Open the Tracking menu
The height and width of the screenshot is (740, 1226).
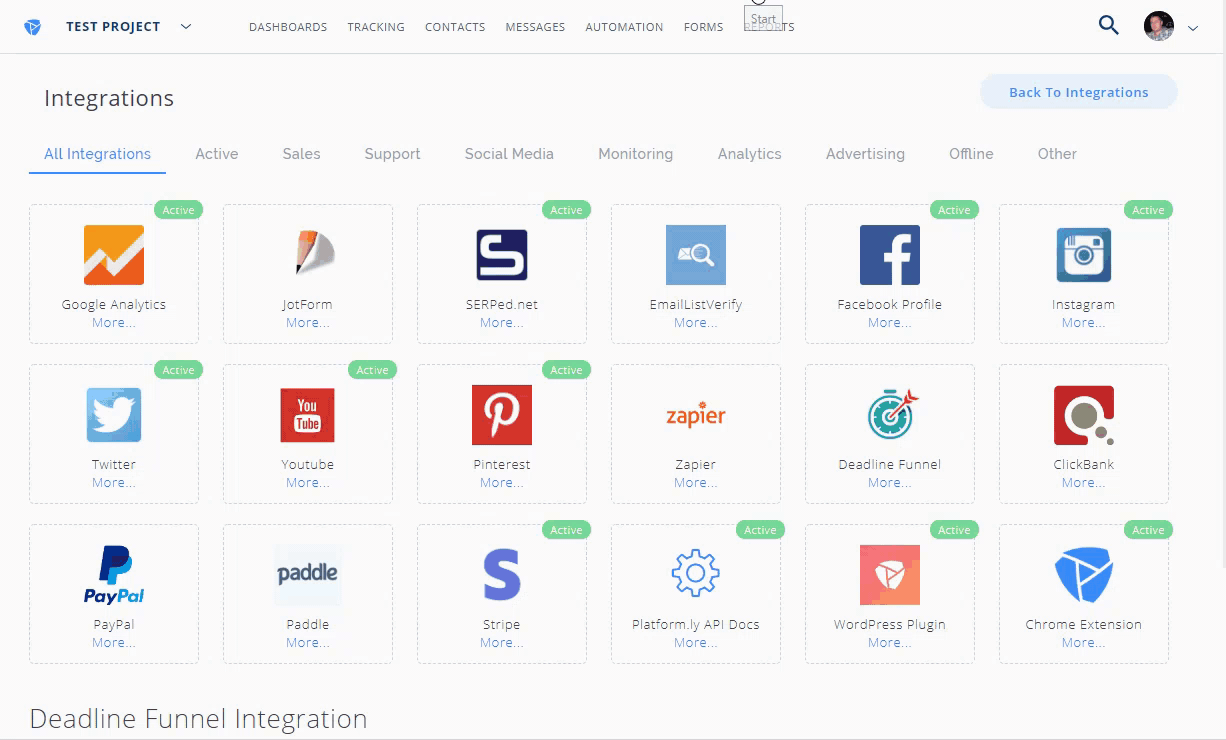pyautogui.click(x=376, y=27)
